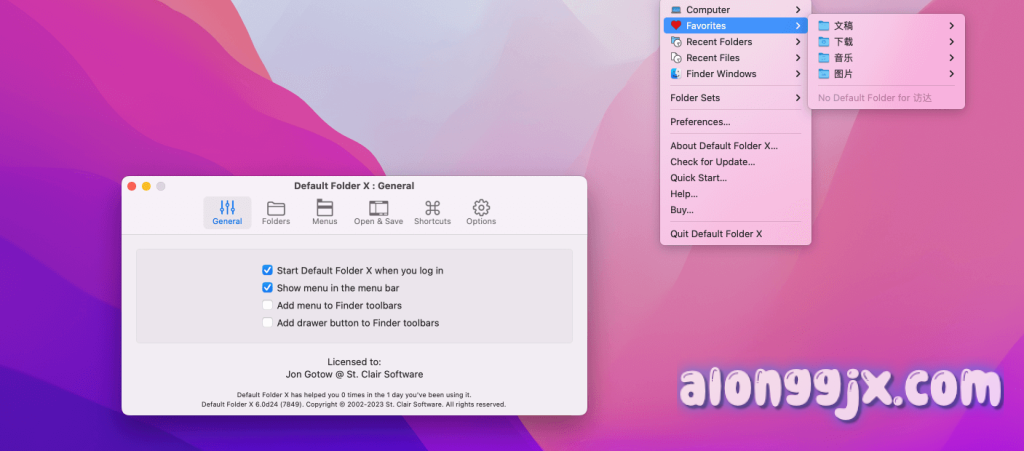
Task: Uncheck Show menu in the menu bar
Action: coord(267,288)
